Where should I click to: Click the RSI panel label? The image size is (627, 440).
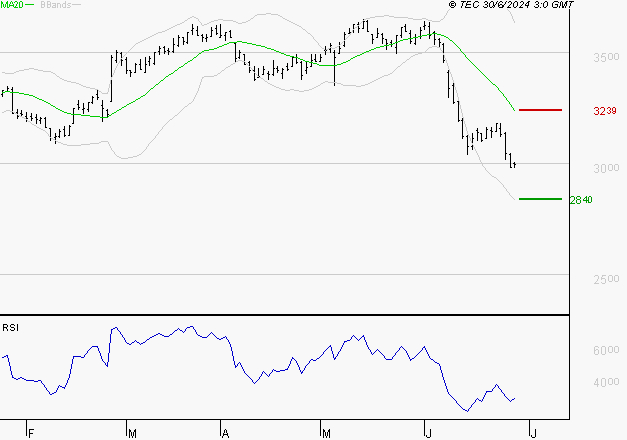10,328
